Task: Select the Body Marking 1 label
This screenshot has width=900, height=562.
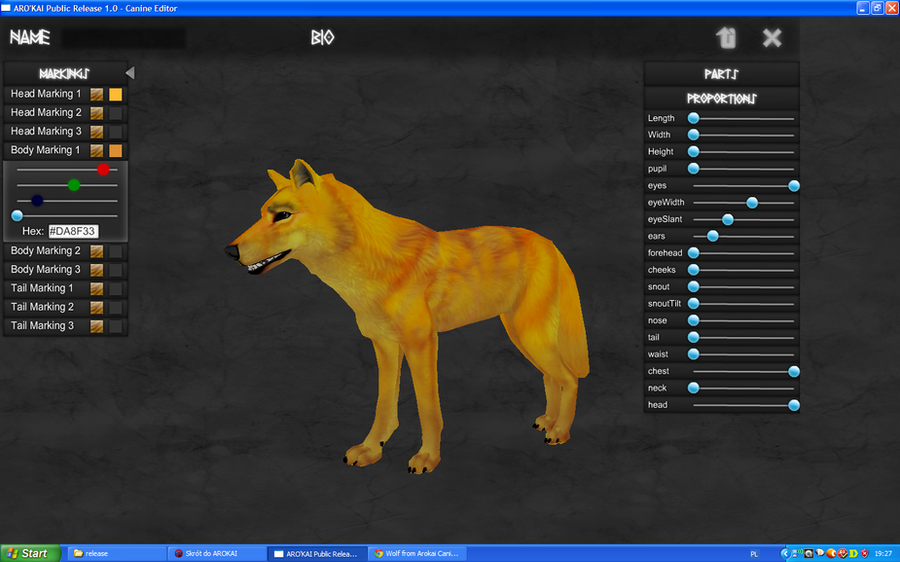Action: [x=45, y=150]
